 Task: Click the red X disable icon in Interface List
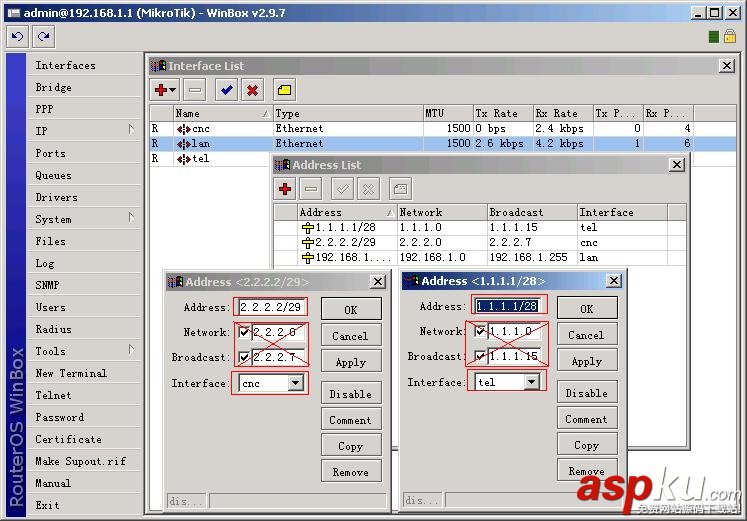point(252,90)
